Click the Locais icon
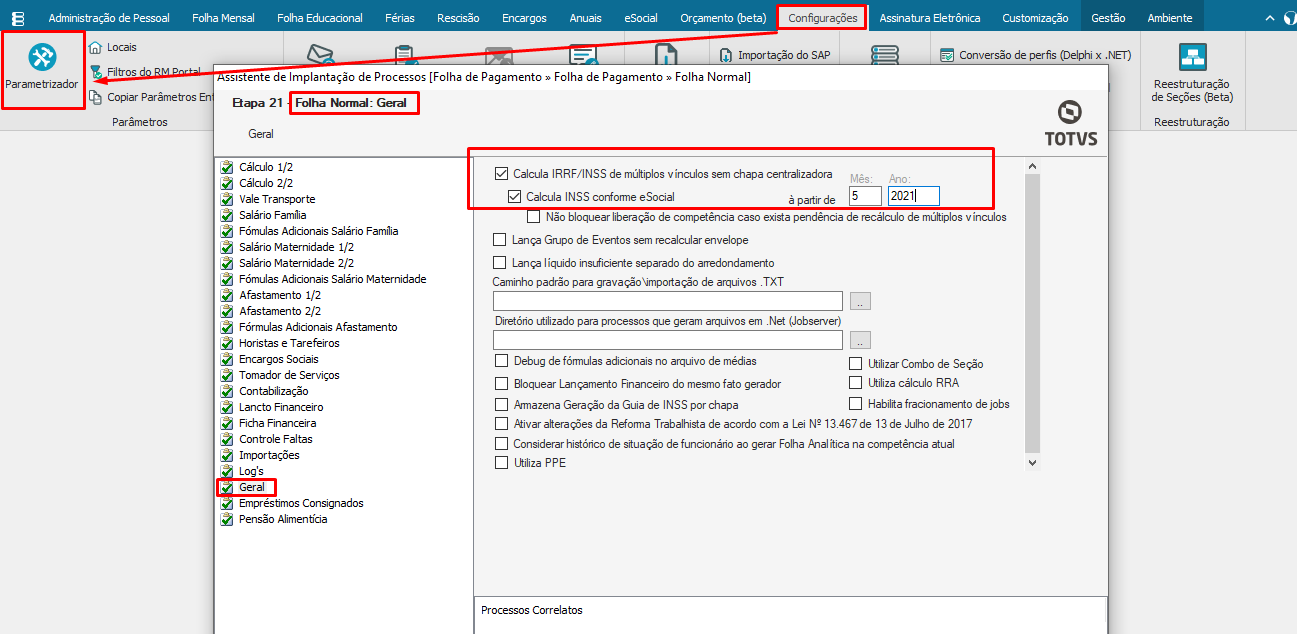The width and height of the screenshot is (1297, 634). click(x=95, y=47)
